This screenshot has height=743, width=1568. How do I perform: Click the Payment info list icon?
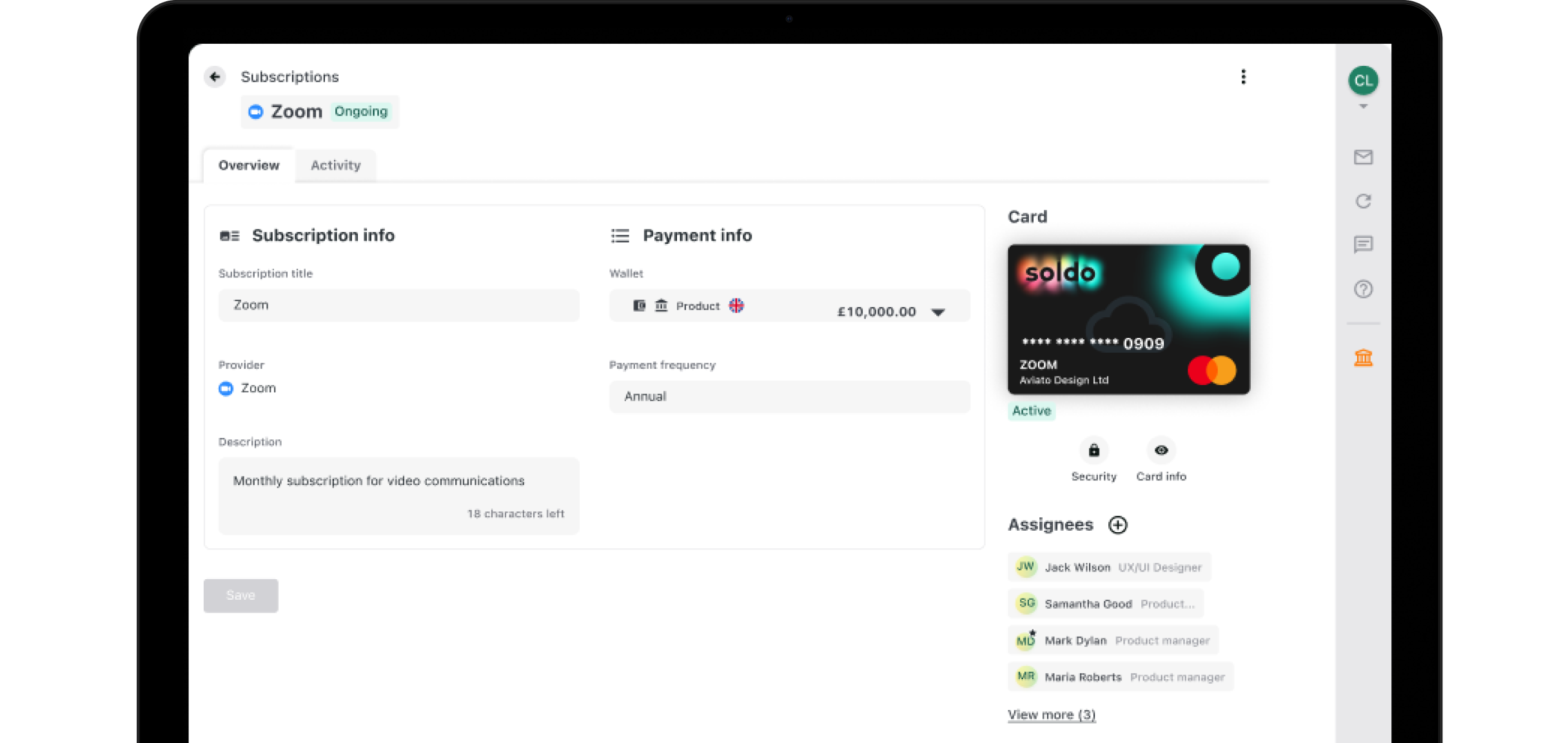[620, 236]
